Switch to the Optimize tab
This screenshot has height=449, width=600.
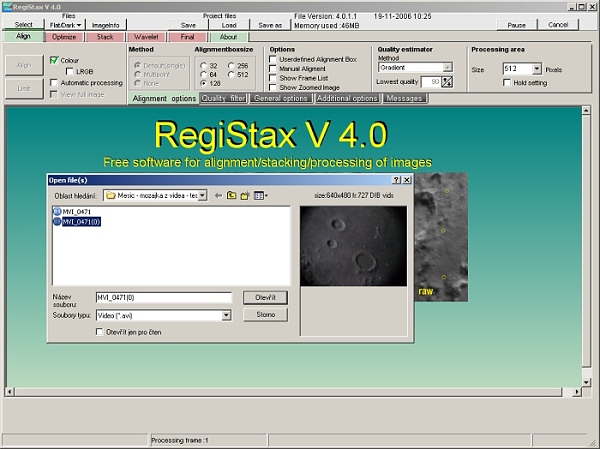pos(64,37)
